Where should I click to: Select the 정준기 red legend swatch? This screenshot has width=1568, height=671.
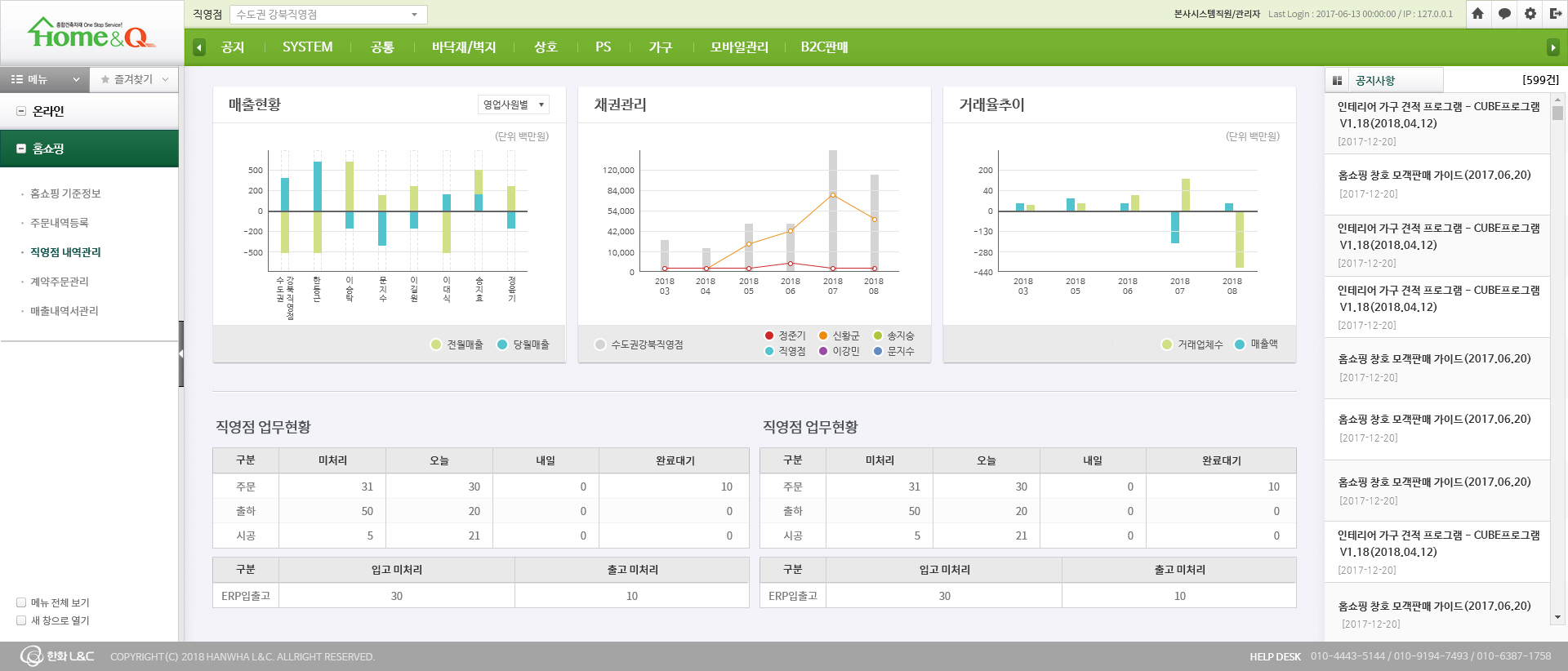[769, 335]
